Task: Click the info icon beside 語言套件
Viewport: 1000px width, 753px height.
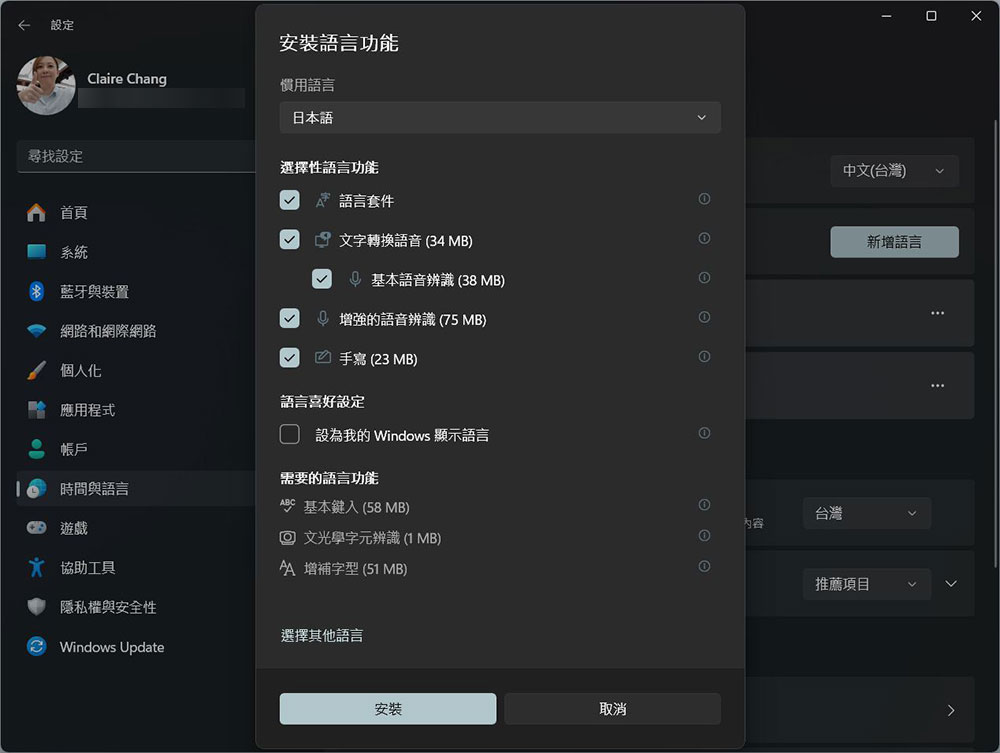Action: coord(704,199)
